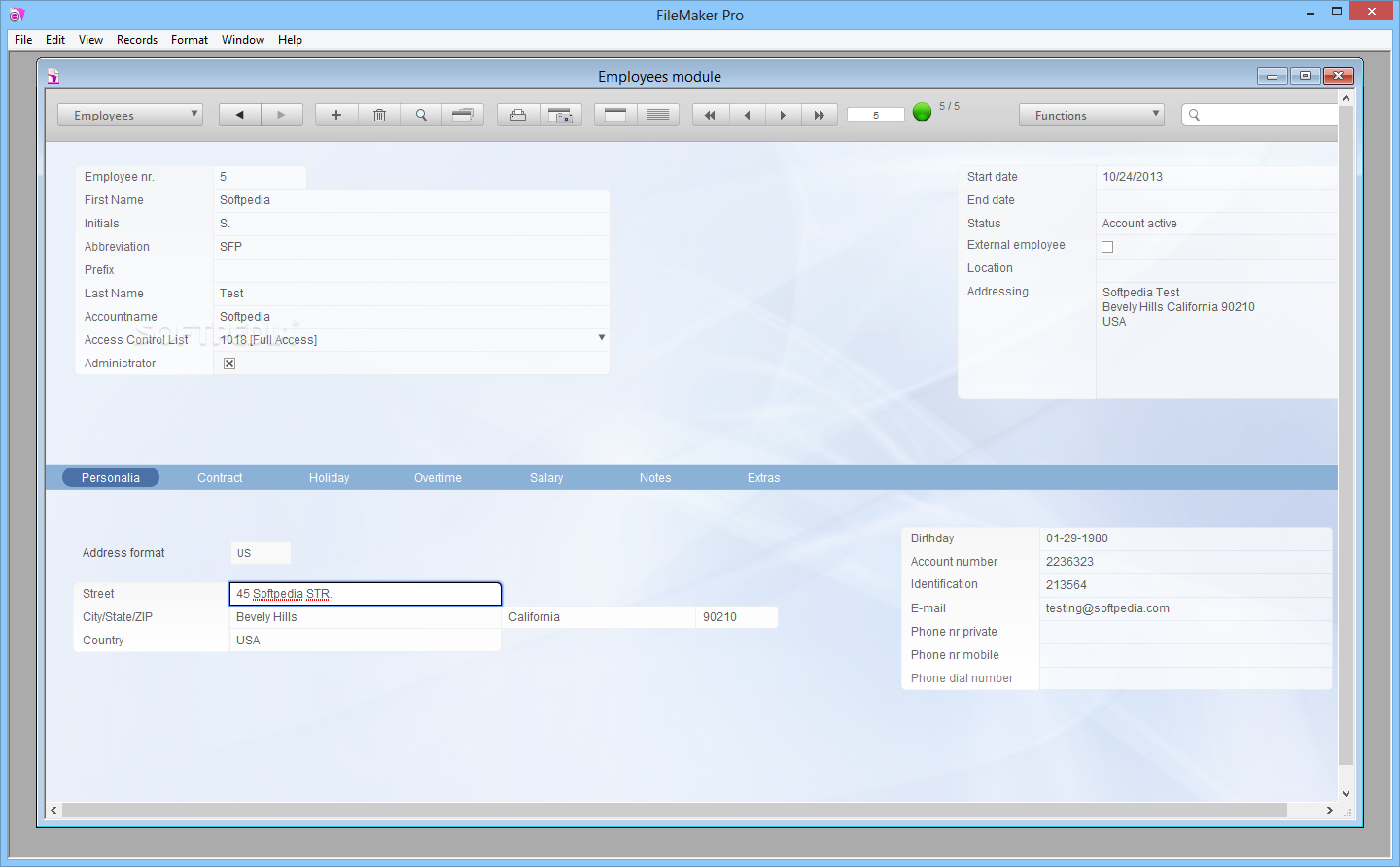Open the File menu
Screen dimensions: 1400x867
23,40
